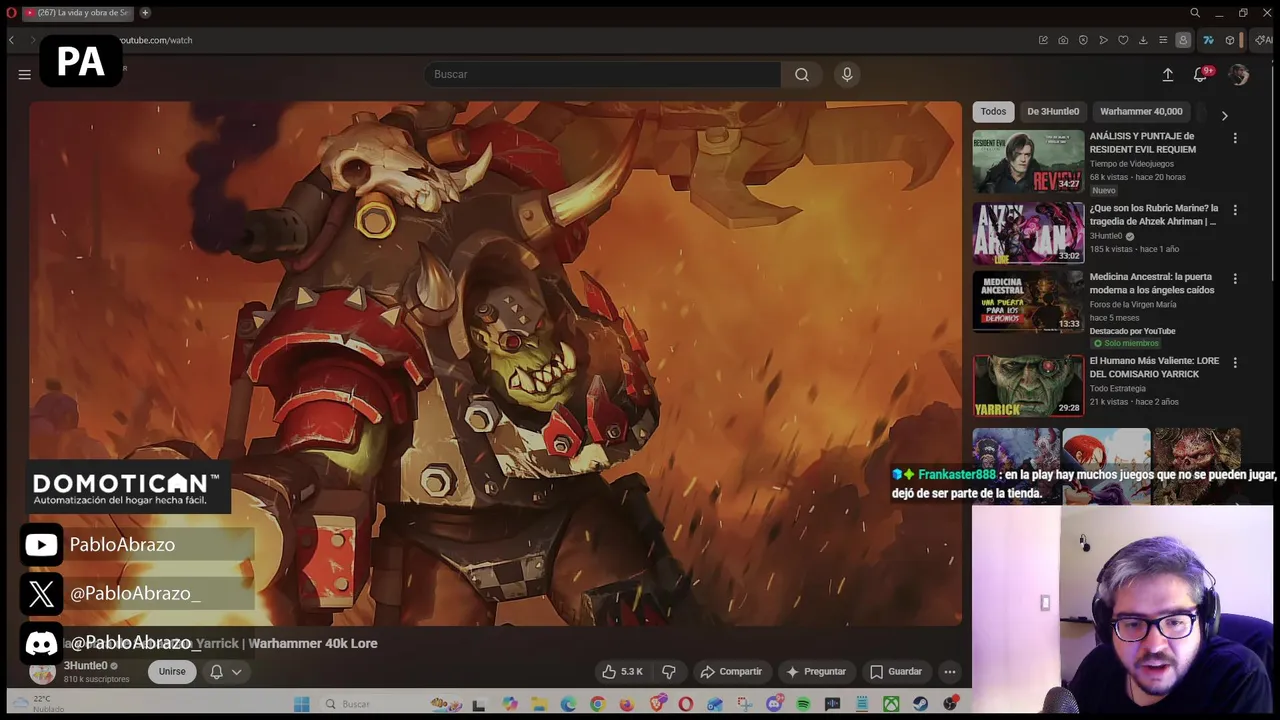Image resolution: width=1280 pixels, height=720 pixels.
Task: Start voice search with the microphone icon
Action: (847, 74)
